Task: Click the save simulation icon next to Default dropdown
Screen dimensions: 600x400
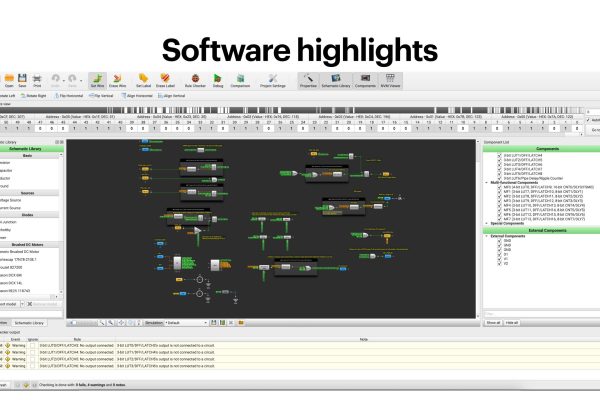Action: (214, 323)
